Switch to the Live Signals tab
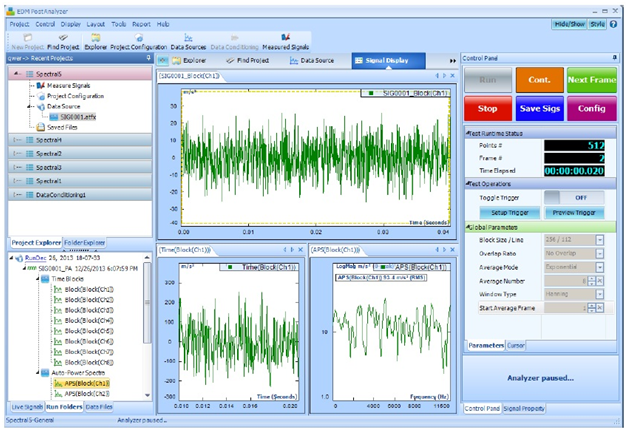This screenshot has width=628, height=432. (27, 407)
